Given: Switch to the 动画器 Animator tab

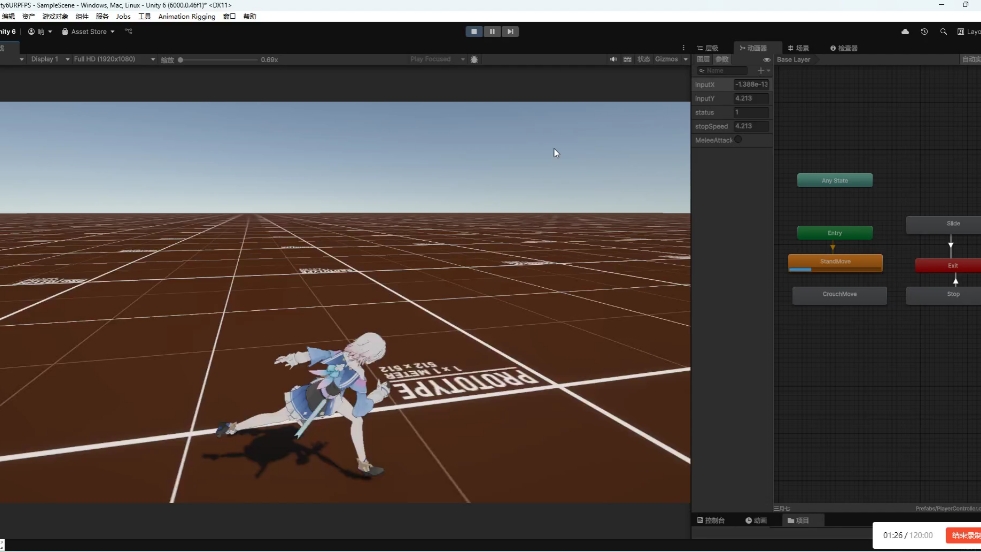Looking at the screenshot, I should [x=753, y=48].
